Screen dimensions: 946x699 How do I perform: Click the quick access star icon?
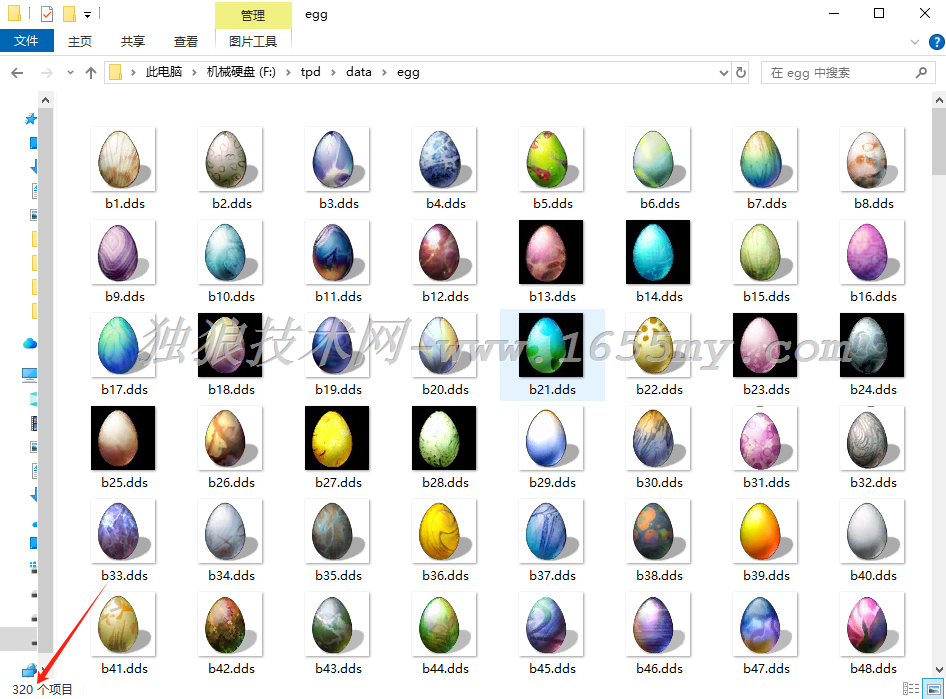[x=30, y=118]
